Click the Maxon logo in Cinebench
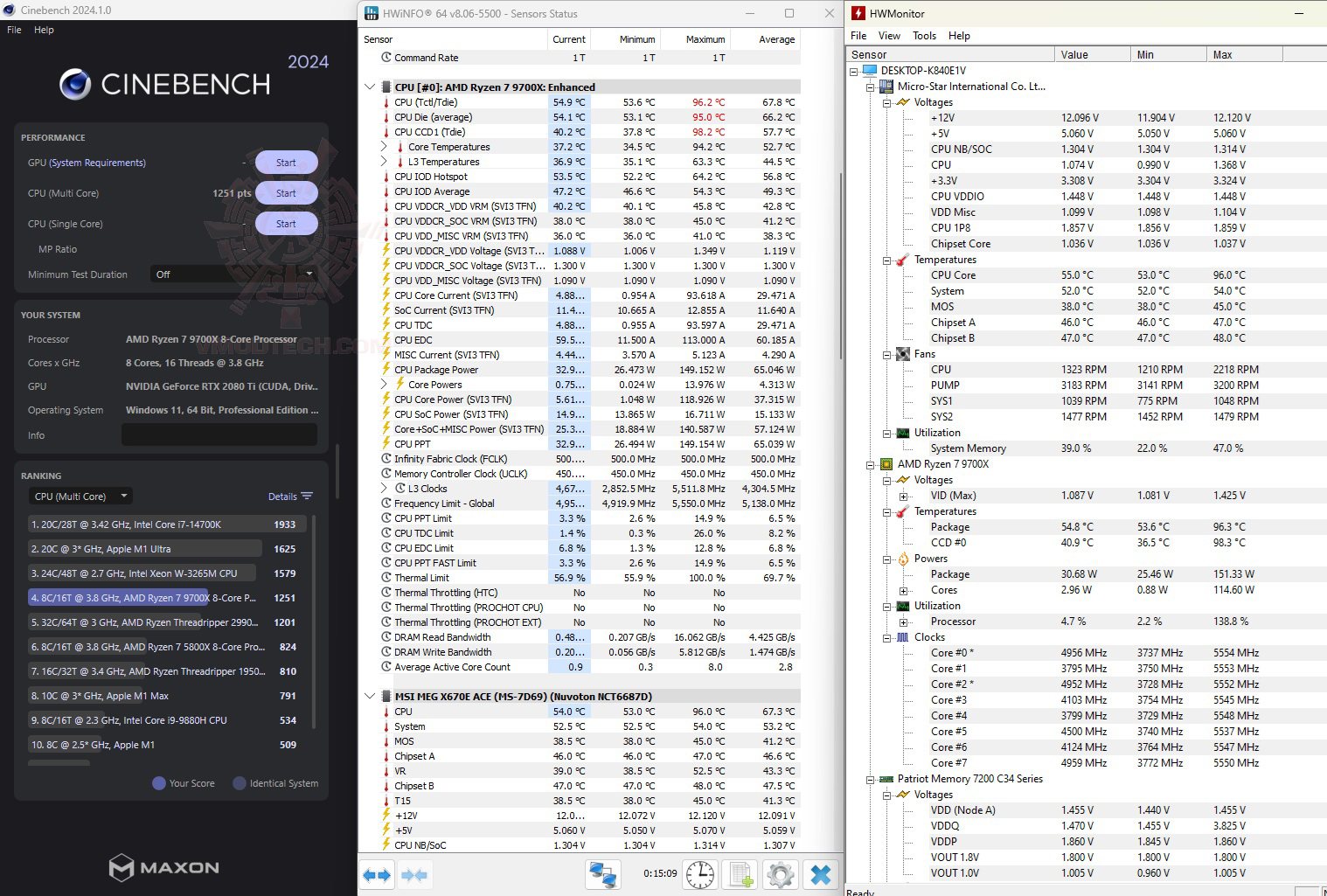 click(x=163, y=867)
